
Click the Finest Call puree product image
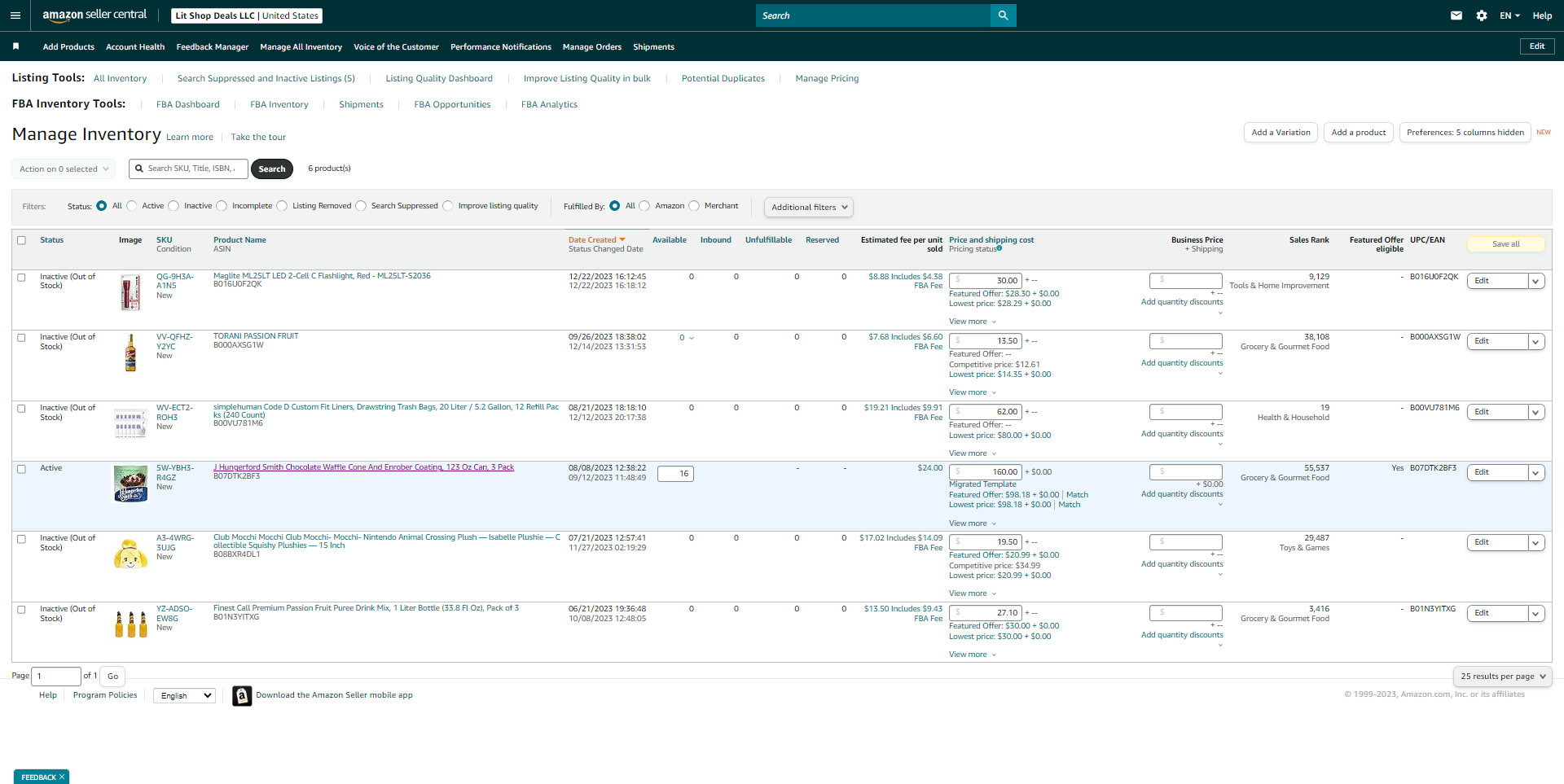[130, 624]
